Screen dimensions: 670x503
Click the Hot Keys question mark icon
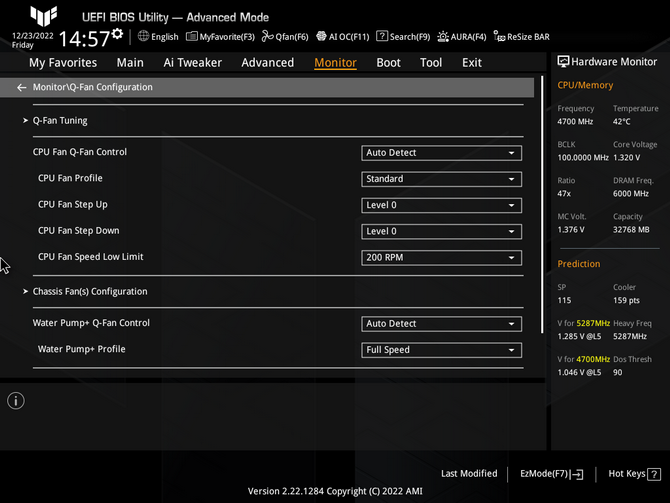pyautogui.click(x=654, y=474)
